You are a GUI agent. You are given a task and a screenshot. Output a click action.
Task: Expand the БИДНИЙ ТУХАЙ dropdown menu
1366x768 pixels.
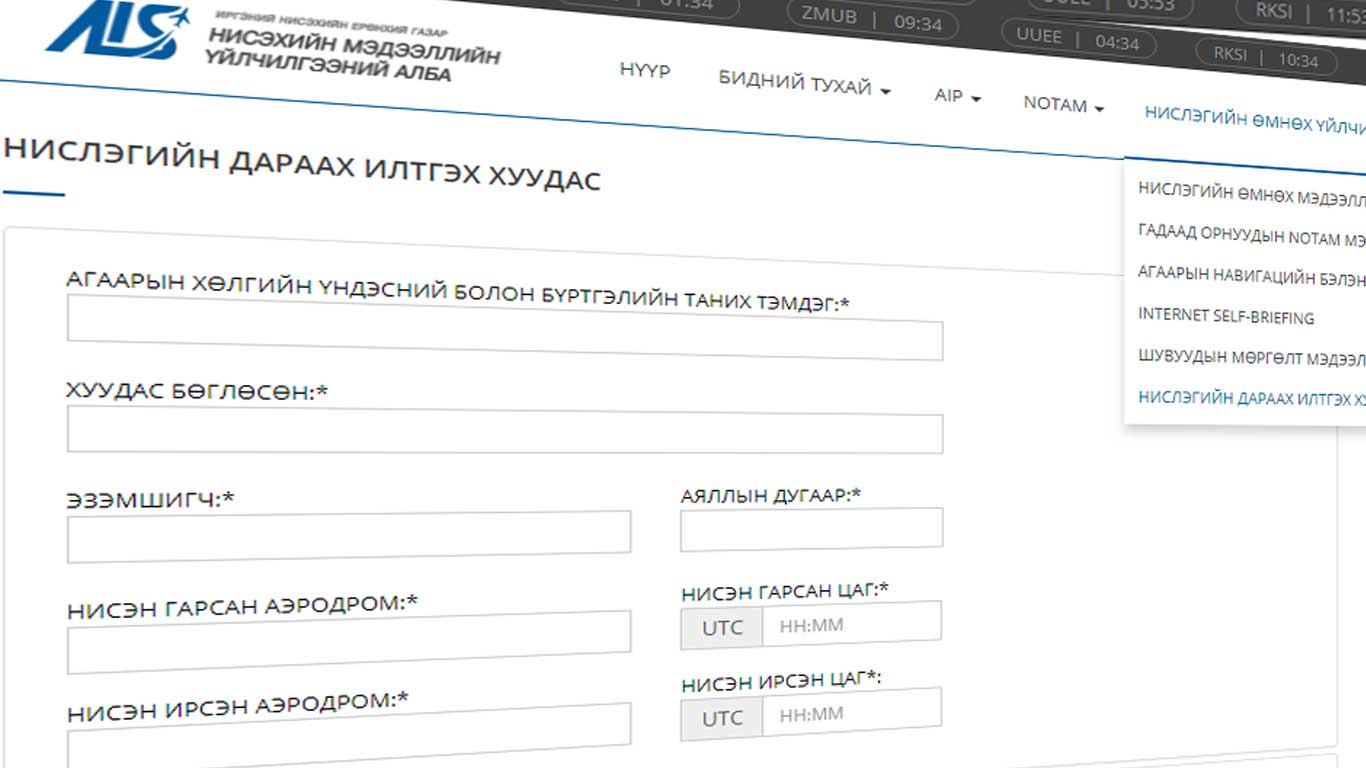coord(804,84)
